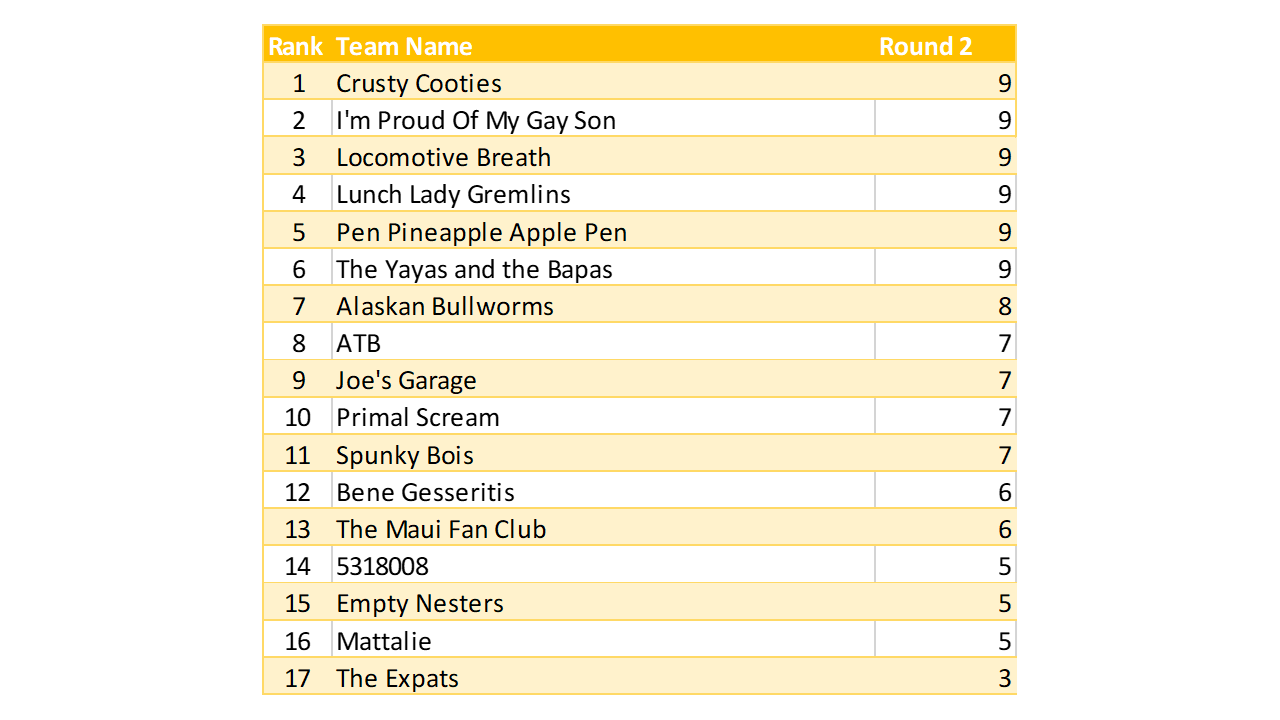Select the Mattalie team cell
This screenshot has height=720, width=1280.
coord(384,641)
